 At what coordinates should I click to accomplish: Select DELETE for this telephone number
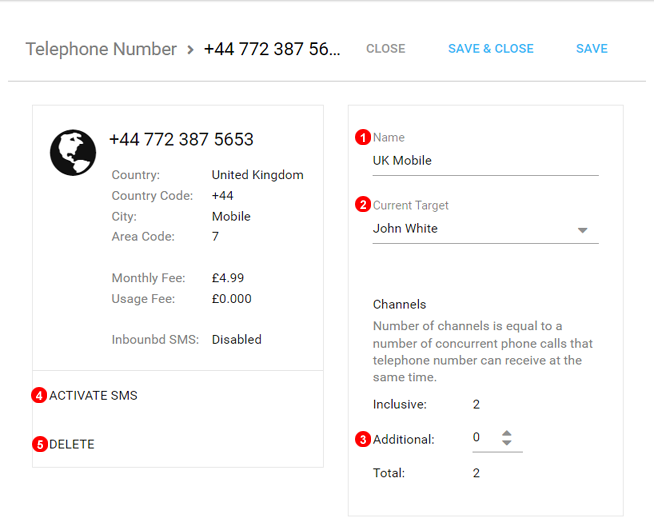pyautogui.click(x=72, y=444)
